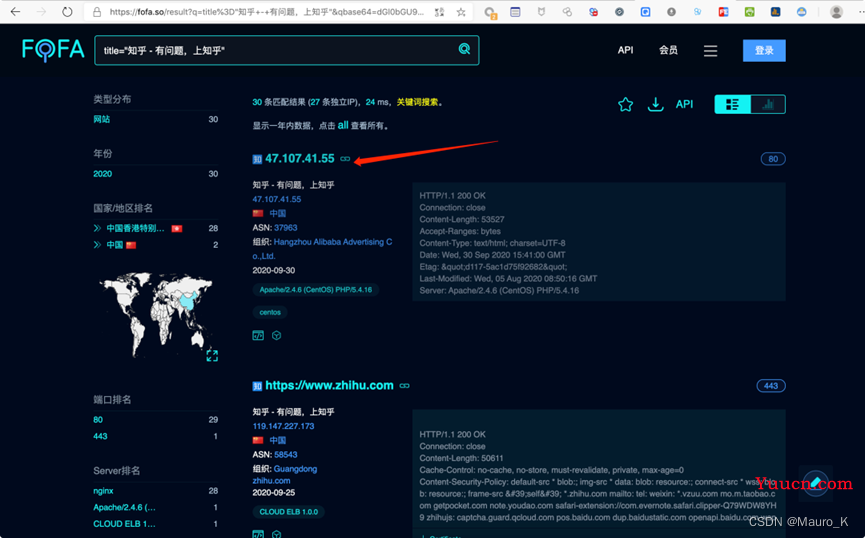
Task: Click 中国香港特别 region name link
Action: [135, 228]
